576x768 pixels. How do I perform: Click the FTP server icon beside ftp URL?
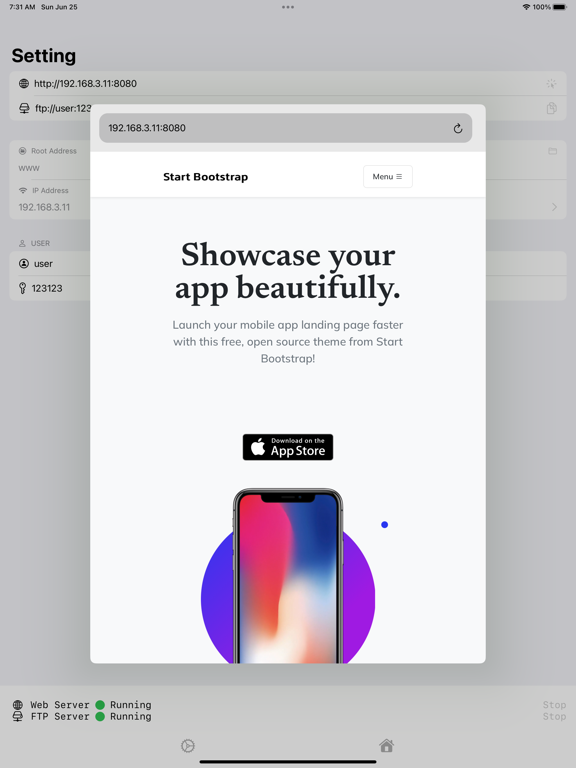point(24,108)
